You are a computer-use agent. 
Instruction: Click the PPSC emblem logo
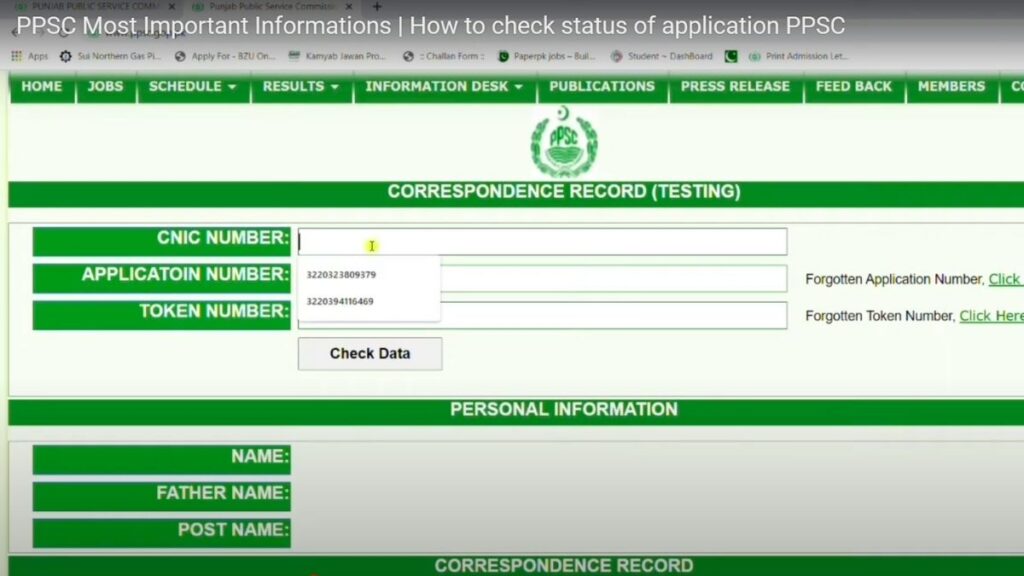click(x=564, y=142)
